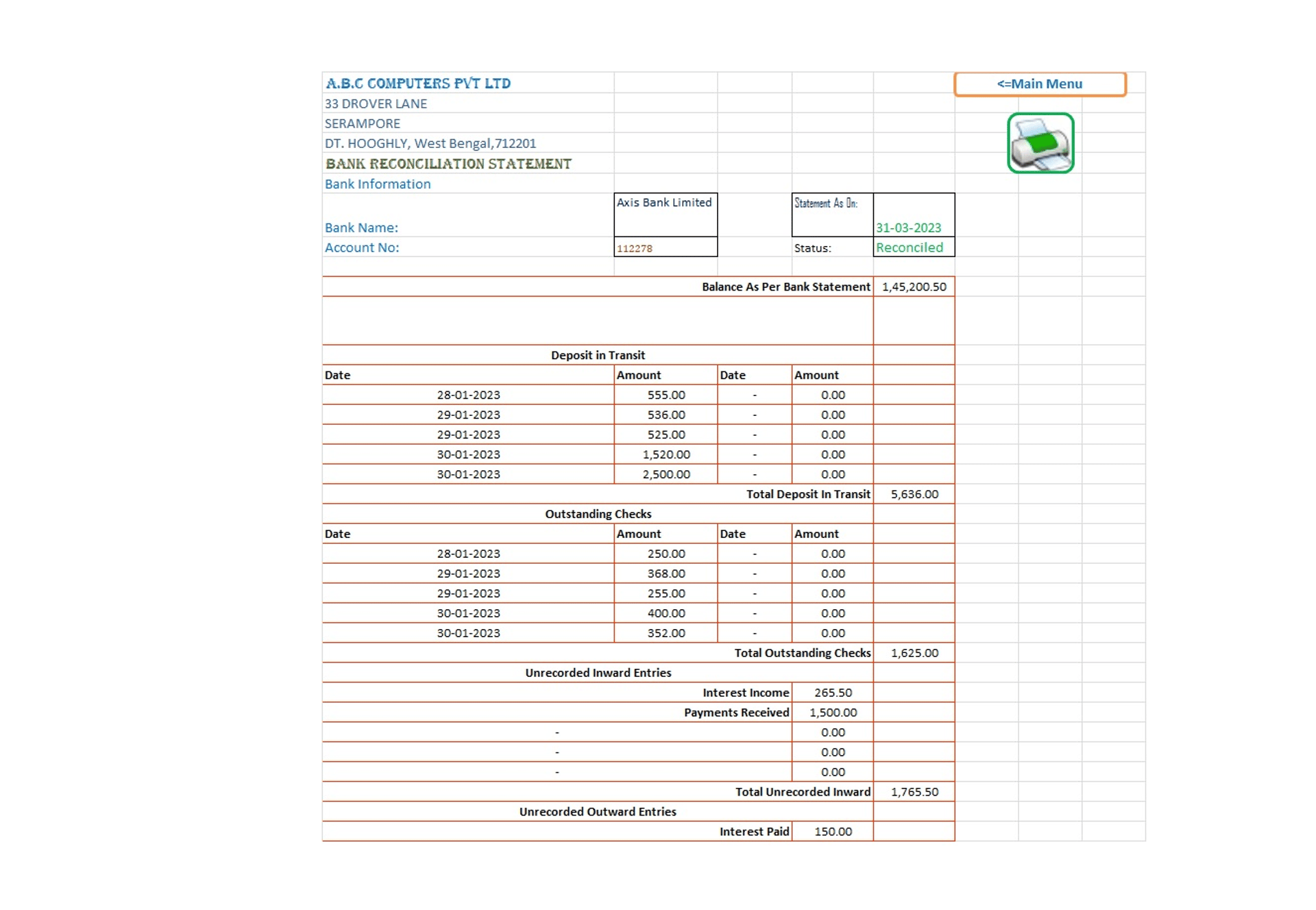Click the green printer icon
Image resolution: width=1316 pixels, height=910 pixels.
[1040, 143]
